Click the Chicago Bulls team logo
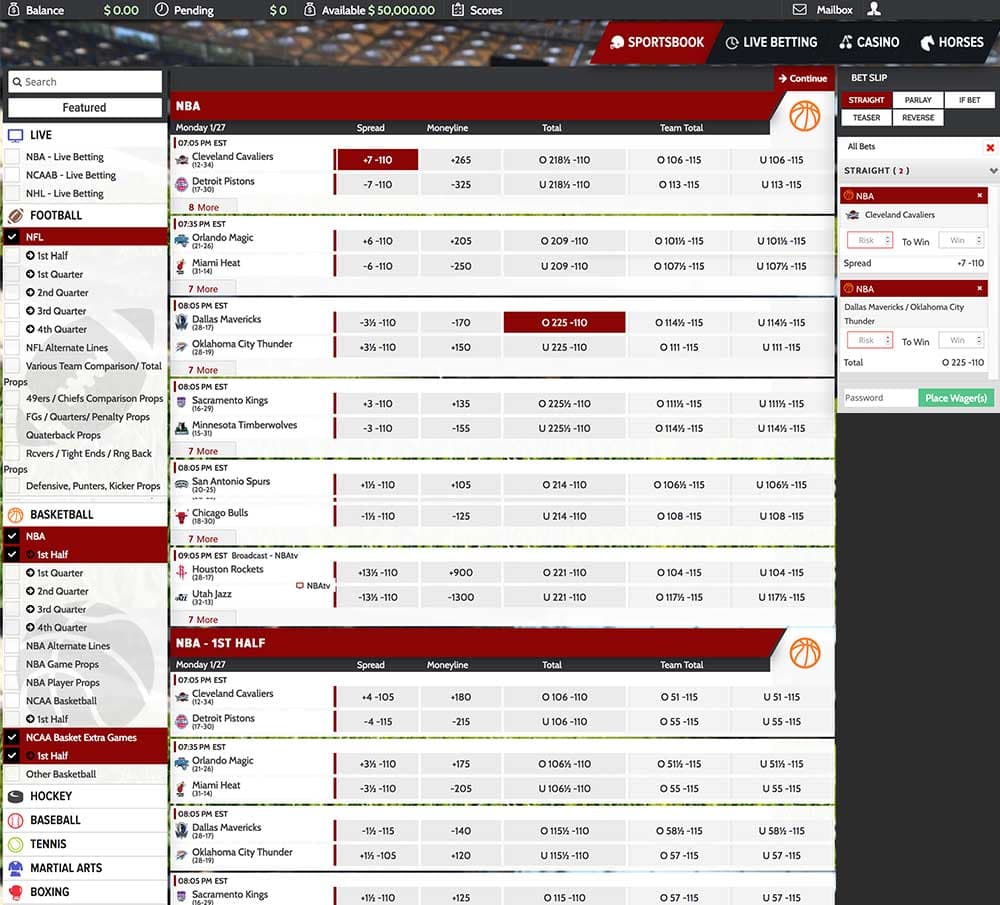Image resolution: width=1000 pixels, height=905 pixels. pos(182,516)
